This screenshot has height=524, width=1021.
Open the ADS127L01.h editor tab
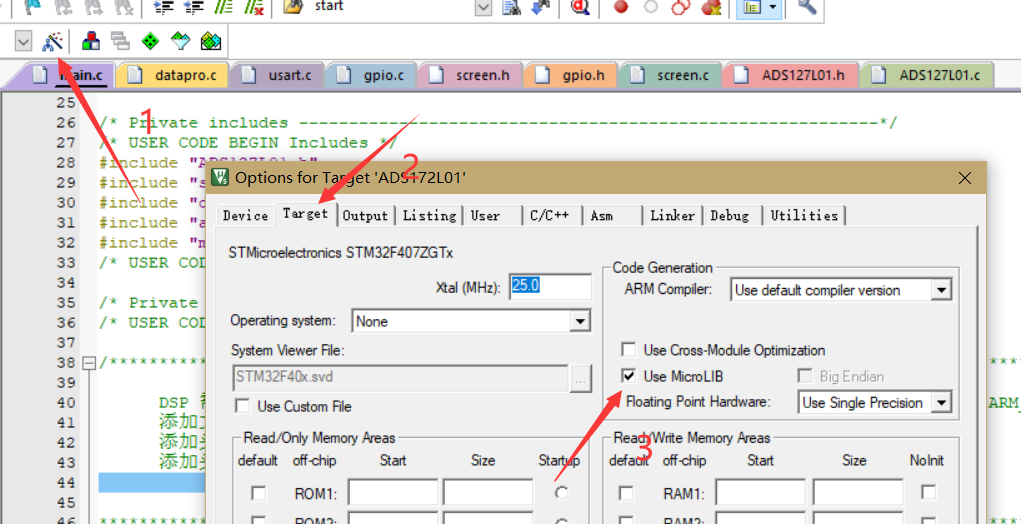click(792, 76)
